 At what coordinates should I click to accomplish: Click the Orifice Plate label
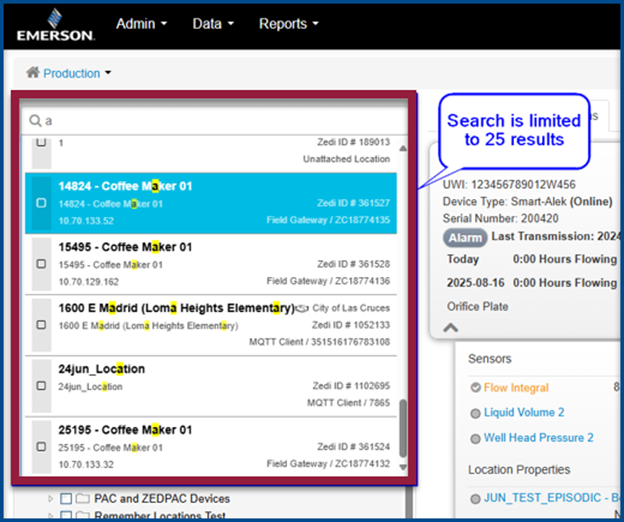point(478,306)
